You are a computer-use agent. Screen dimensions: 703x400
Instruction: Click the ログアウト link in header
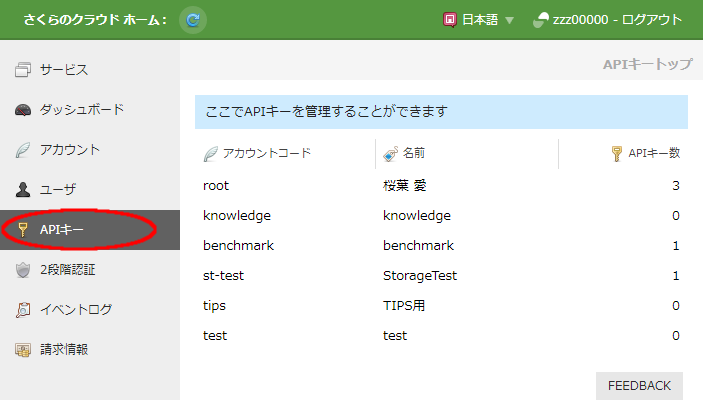tap(652, 20)
